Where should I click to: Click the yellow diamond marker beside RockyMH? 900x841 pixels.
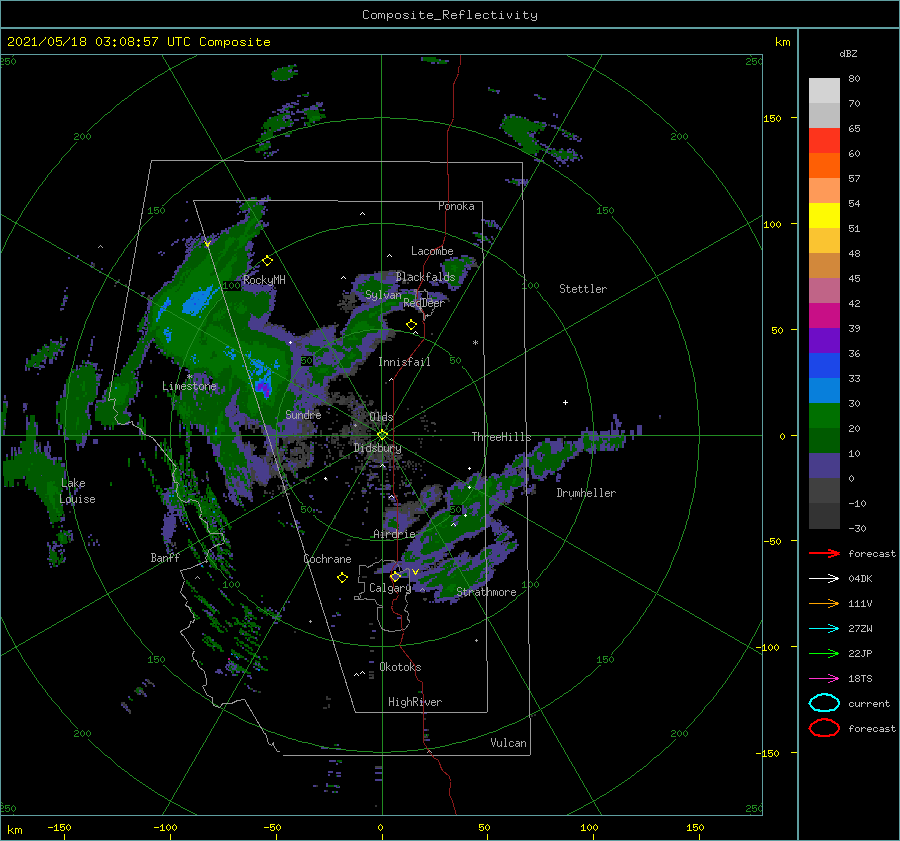pos(267,261)
